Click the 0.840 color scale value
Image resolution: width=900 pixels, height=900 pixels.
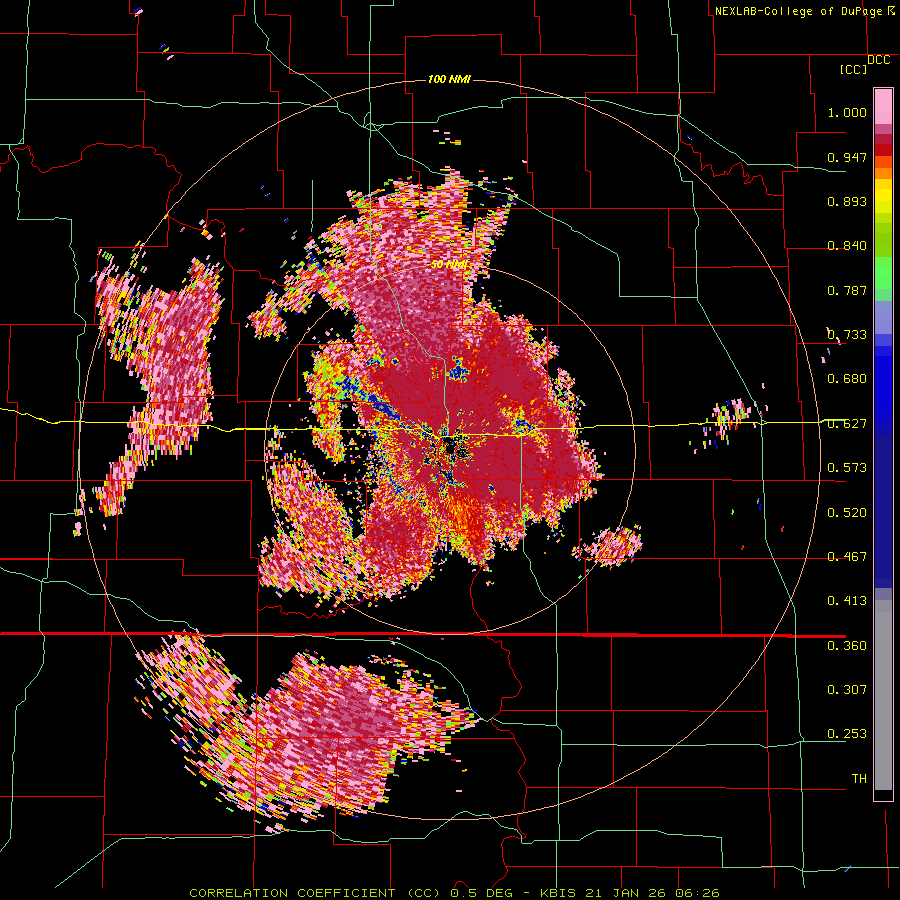pyautogui.click(x=847, y=246)
